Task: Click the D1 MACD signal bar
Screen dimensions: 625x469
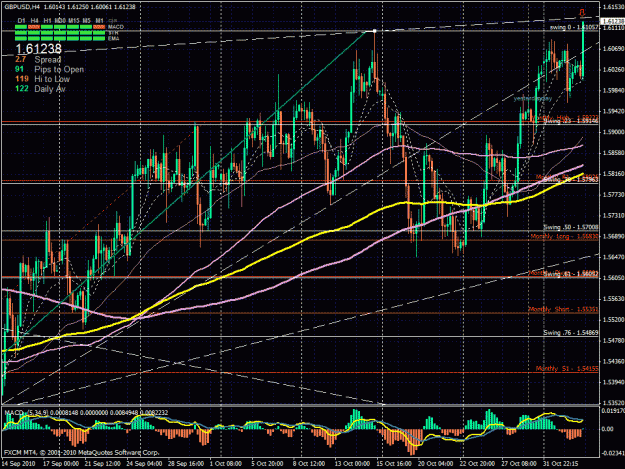Action: coord(21,27)
